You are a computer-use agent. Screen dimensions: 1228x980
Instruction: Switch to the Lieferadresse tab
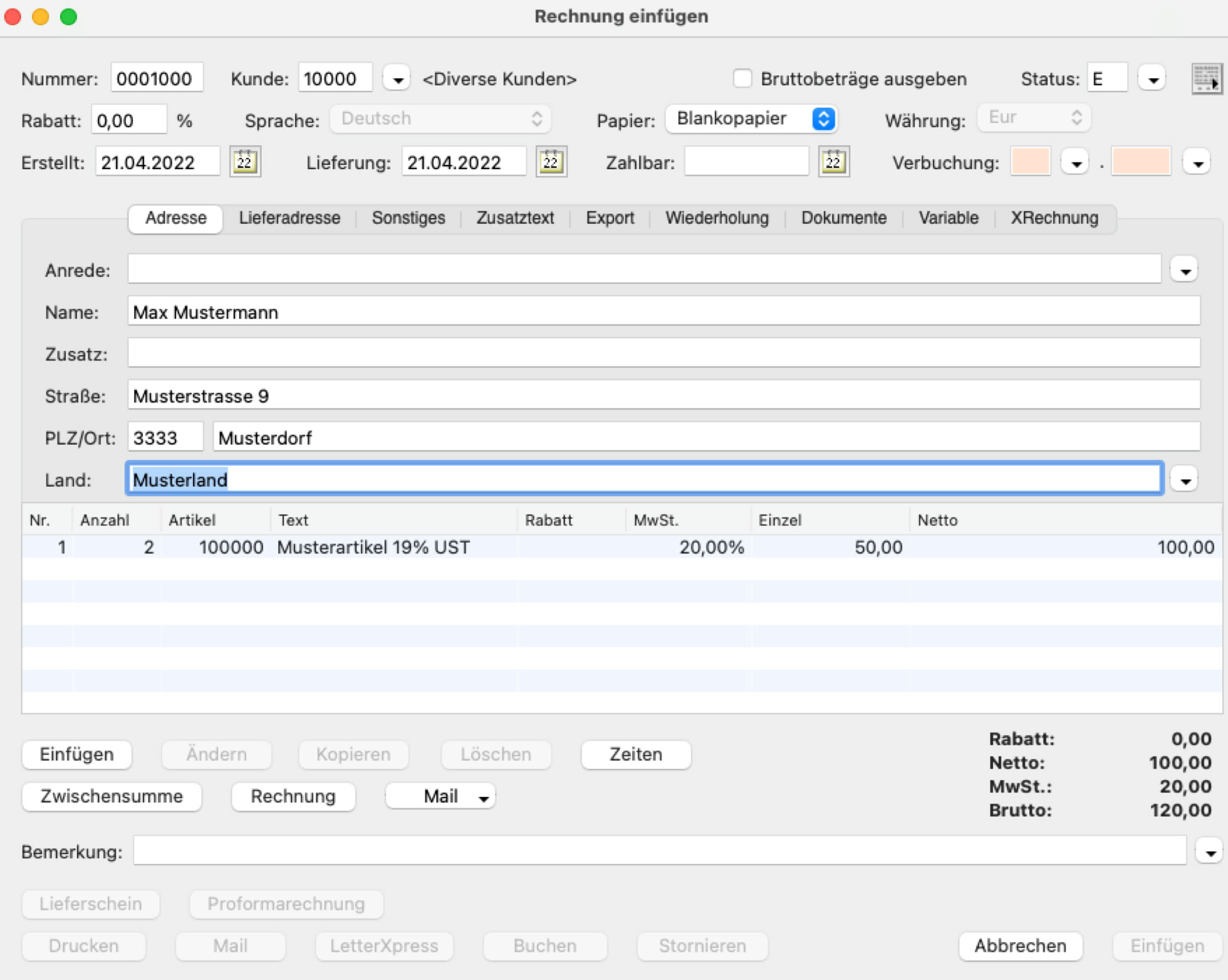tap(289, 218)
